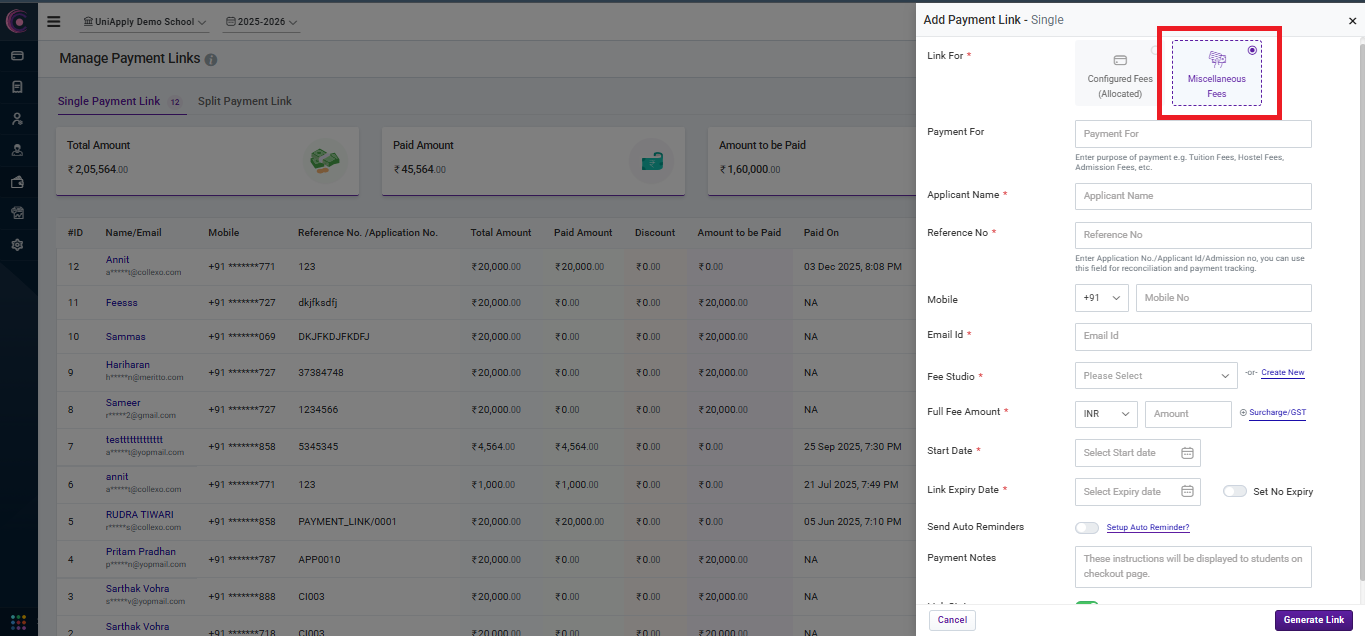Click the info icon beside Manage Payment Links
The width and height of the screenshot is (1365, 636).
211,60
